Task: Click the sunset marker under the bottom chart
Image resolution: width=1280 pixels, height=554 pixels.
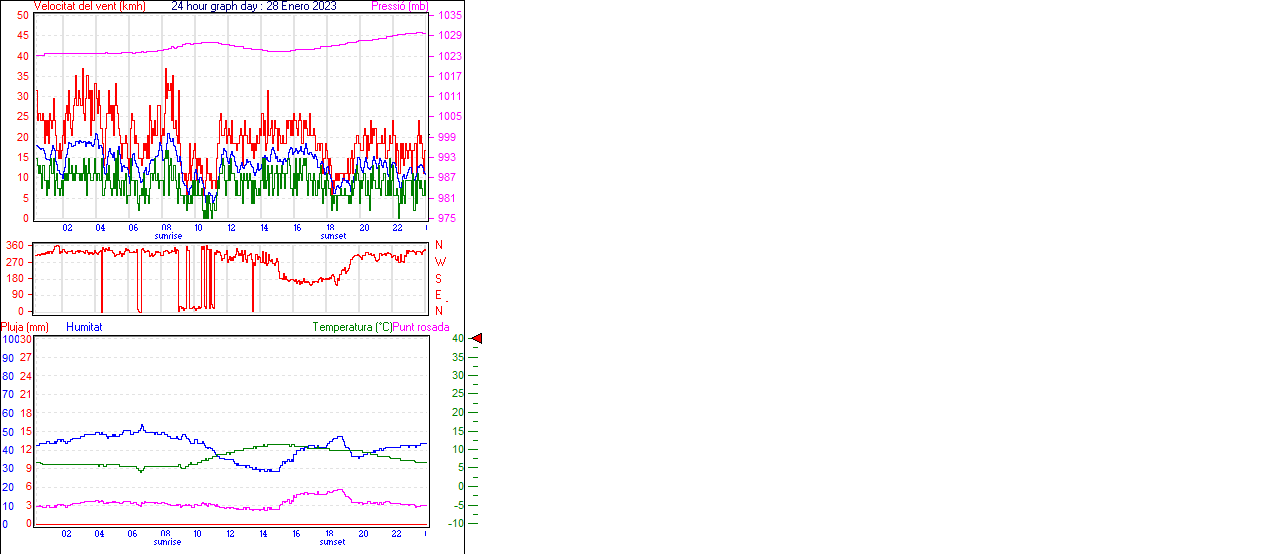Action: click(333, 542)
